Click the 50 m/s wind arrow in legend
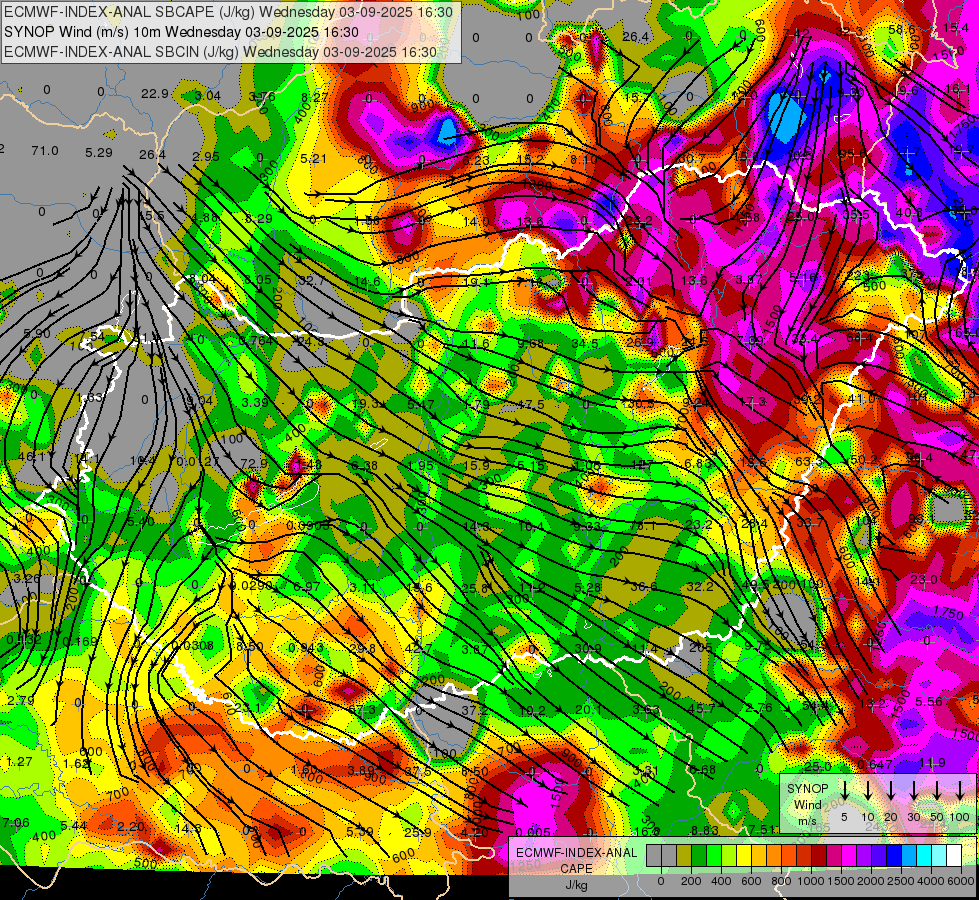The height and width of the screenshot is (900, 979). coord(937,791)
